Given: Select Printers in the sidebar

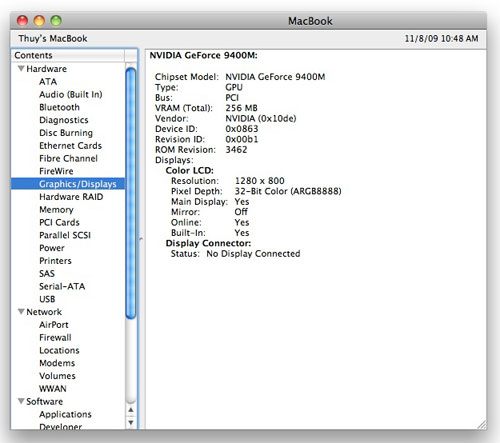Looking at the screenshot, I should (x=55, y=261).
